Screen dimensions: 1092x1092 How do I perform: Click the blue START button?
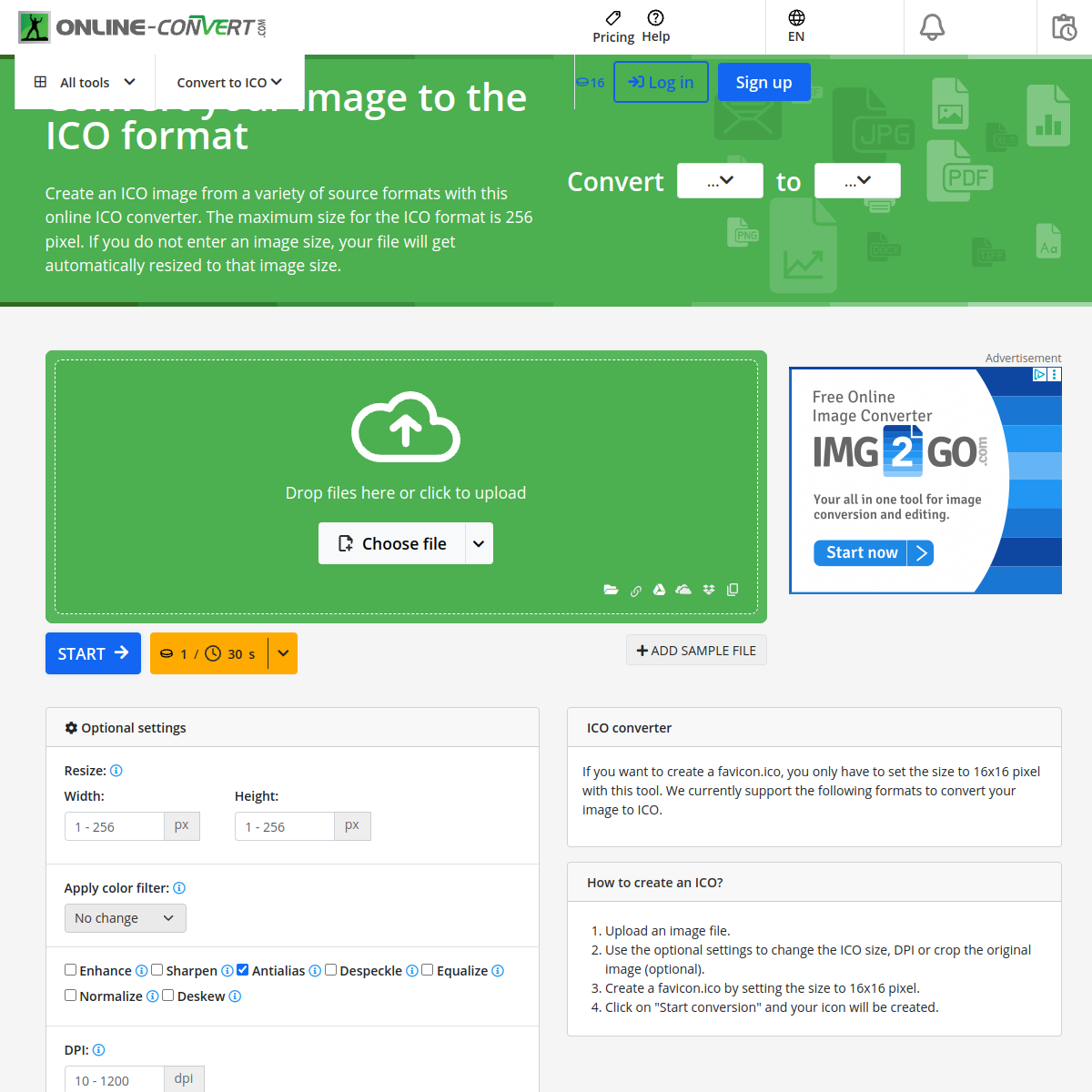point(93,653)
